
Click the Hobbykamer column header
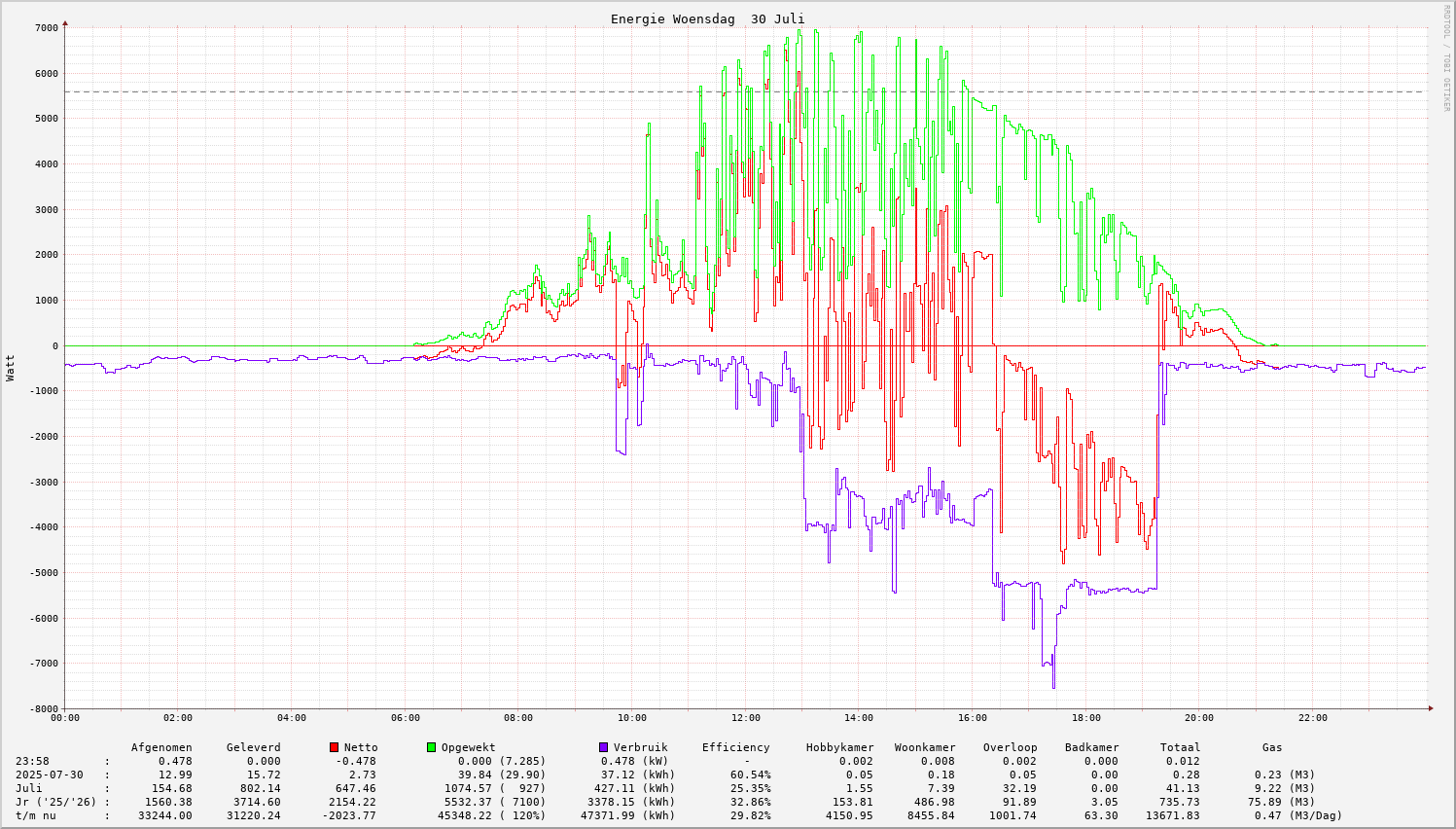coord(839,747)
